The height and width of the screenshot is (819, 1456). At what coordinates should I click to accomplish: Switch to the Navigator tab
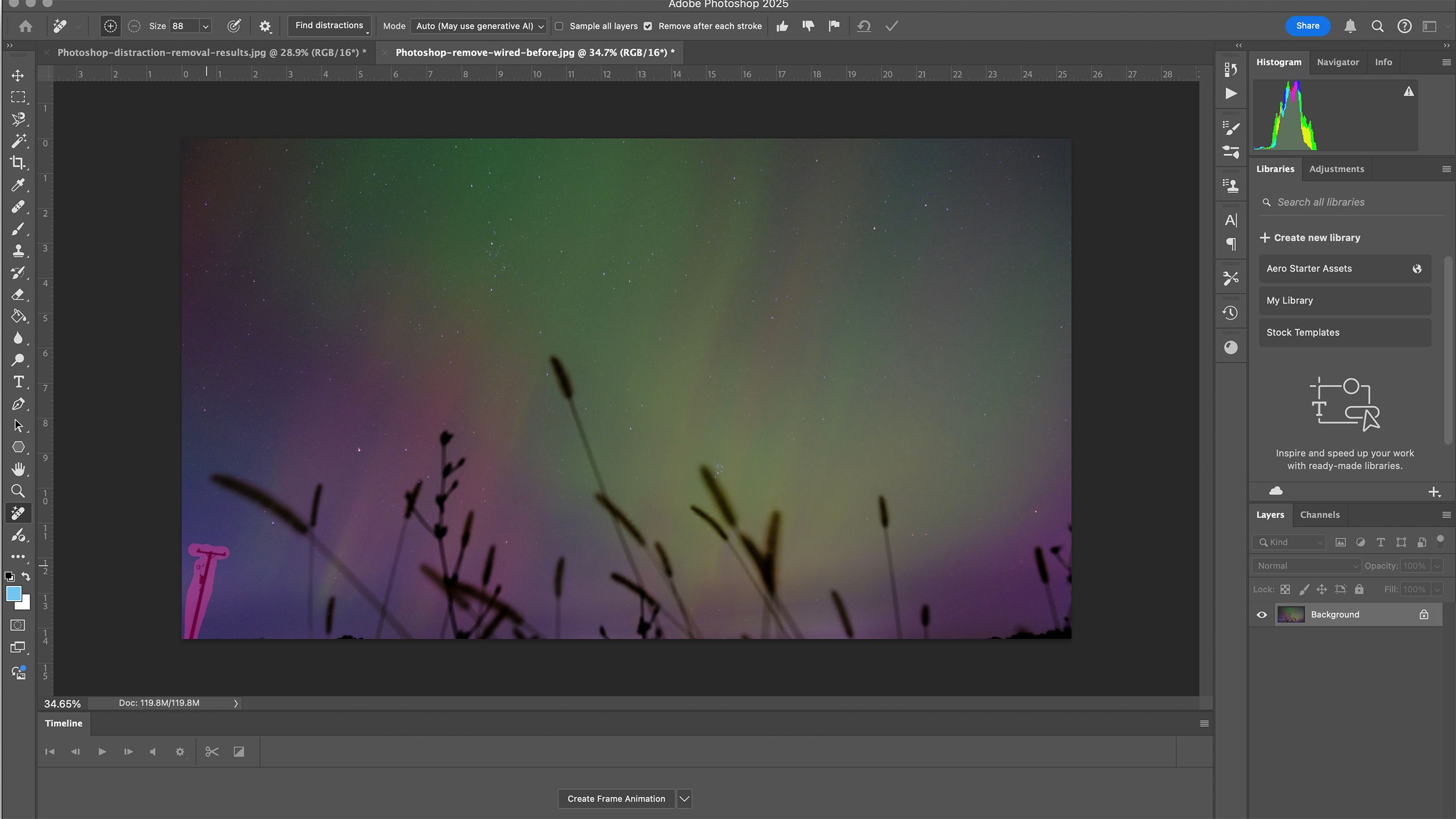(x=1338, y=62)
